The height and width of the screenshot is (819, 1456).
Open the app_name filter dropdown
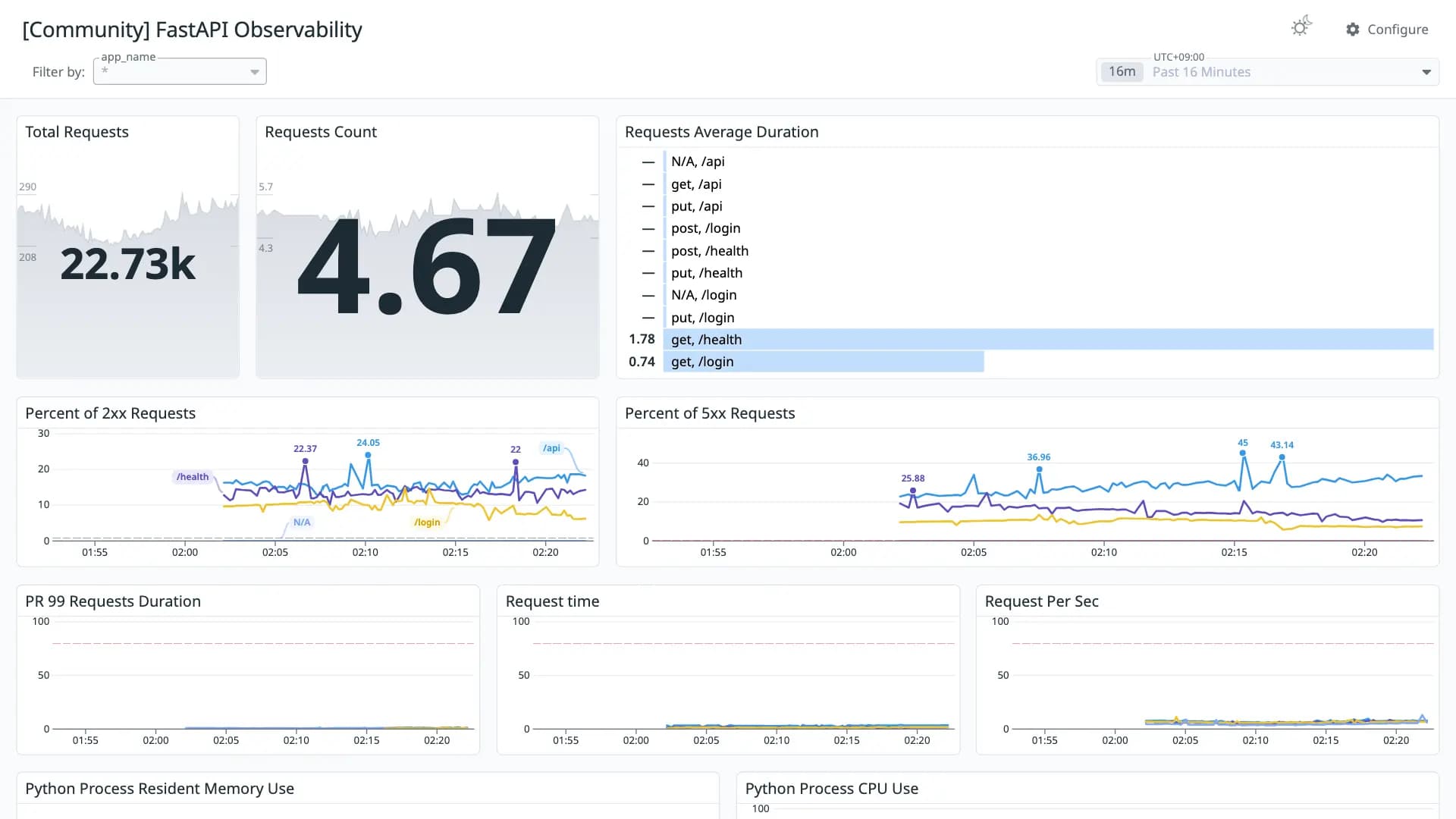tap(180, 71)
